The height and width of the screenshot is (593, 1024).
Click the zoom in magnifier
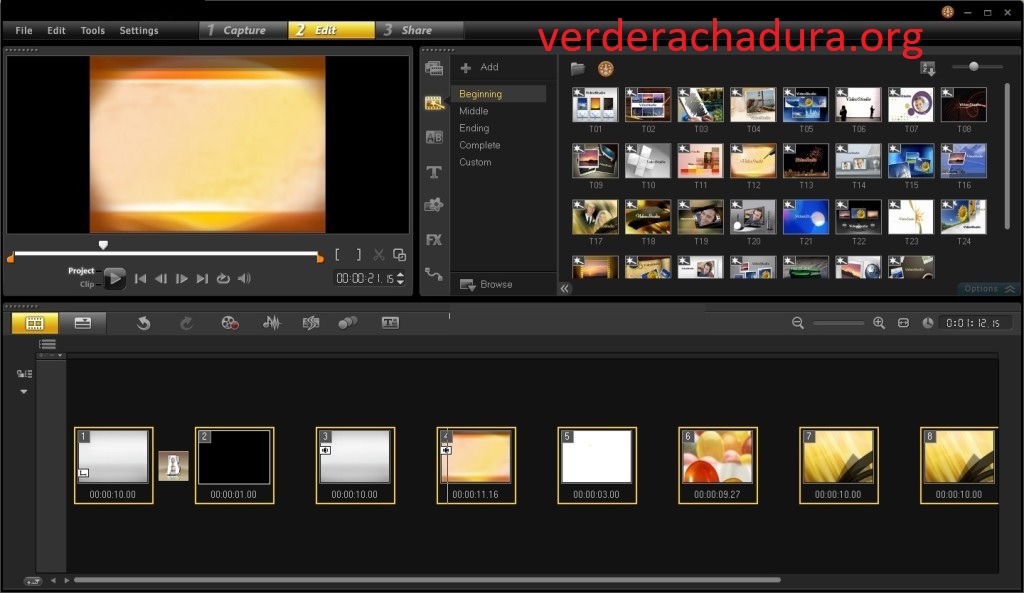click(879, 323)
